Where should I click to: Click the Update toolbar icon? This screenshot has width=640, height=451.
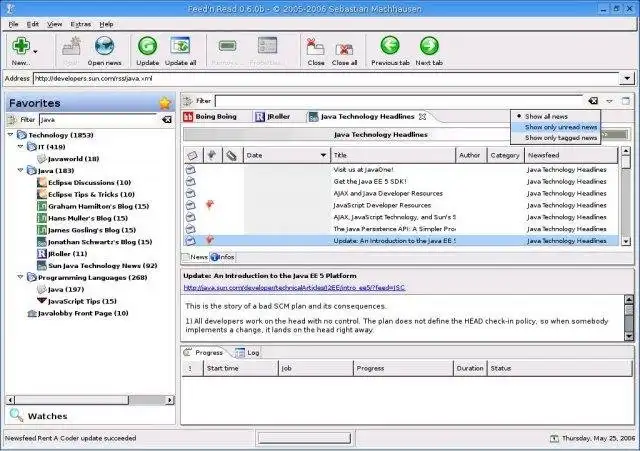(147, 46)
